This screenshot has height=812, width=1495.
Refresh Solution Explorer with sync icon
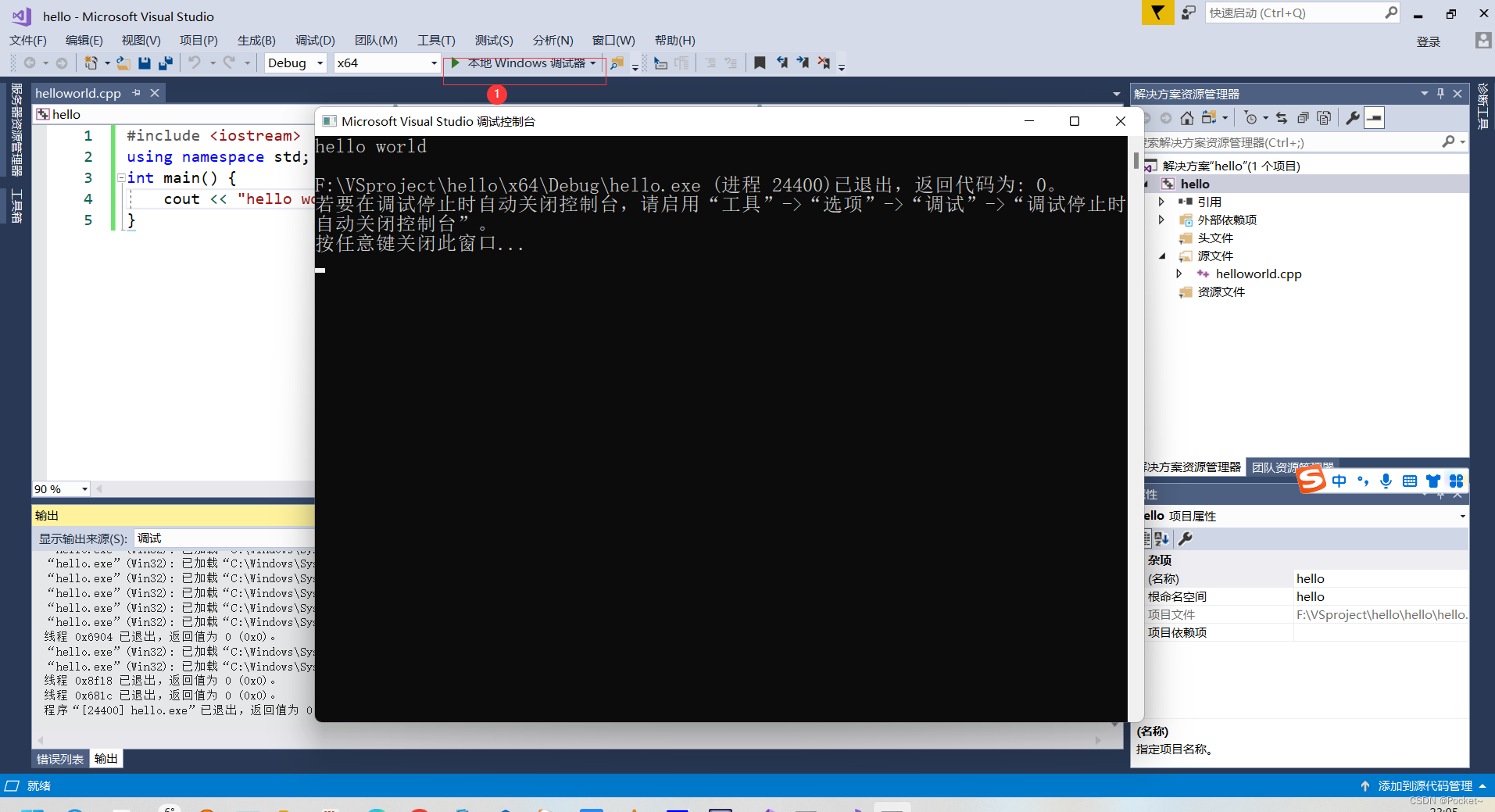[x=1281, y=117]
